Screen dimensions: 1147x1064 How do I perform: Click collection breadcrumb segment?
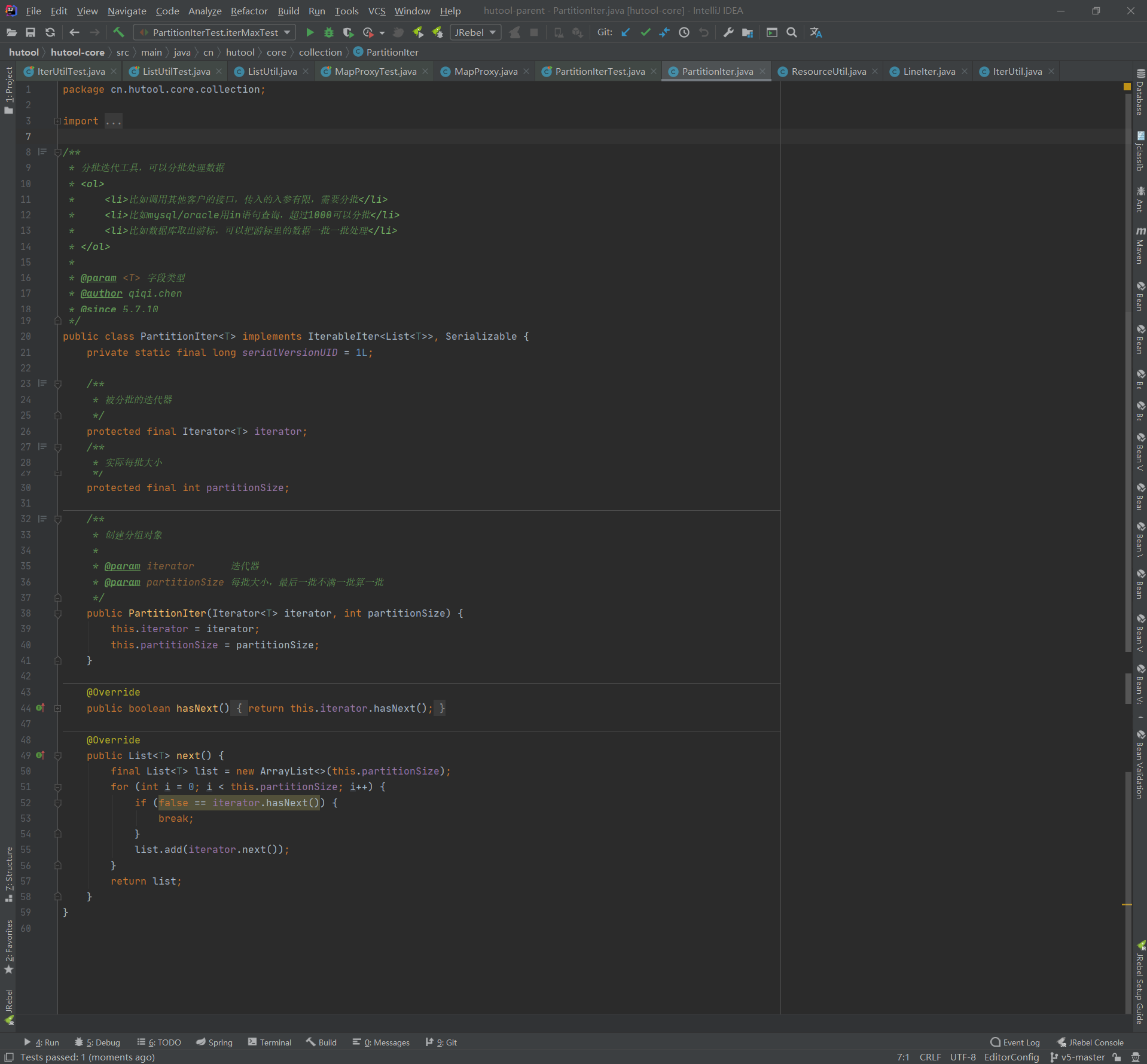click(321, 52)
